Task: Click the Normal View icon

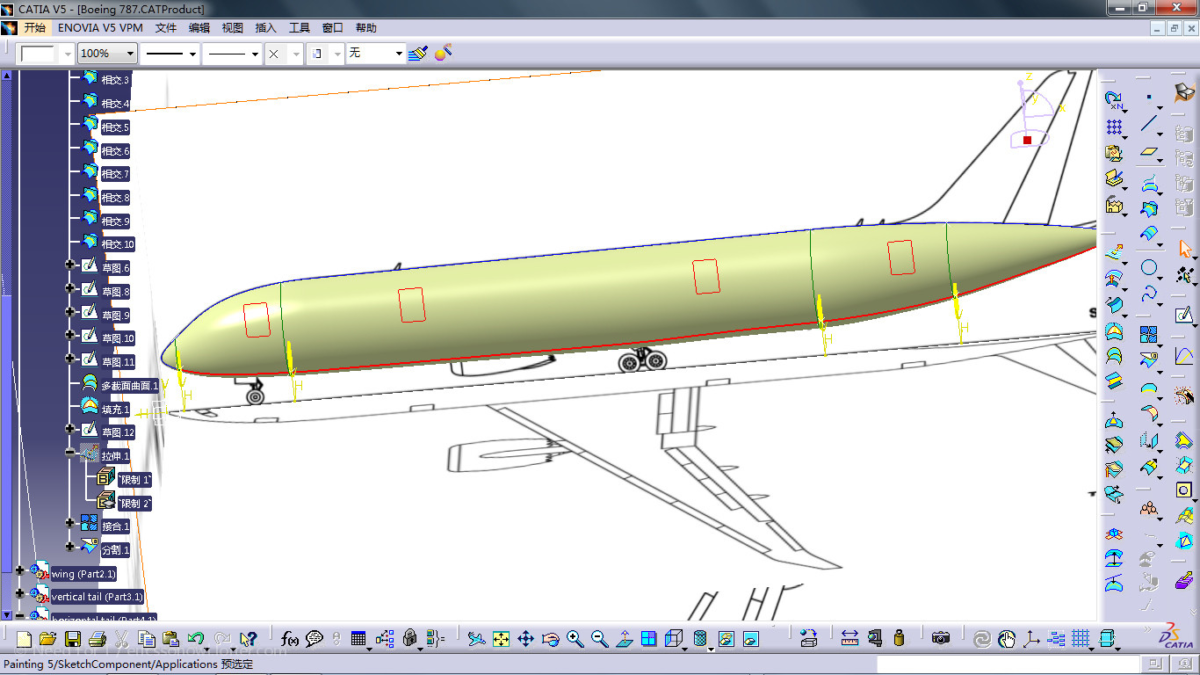Action: [x=624, y=639]
